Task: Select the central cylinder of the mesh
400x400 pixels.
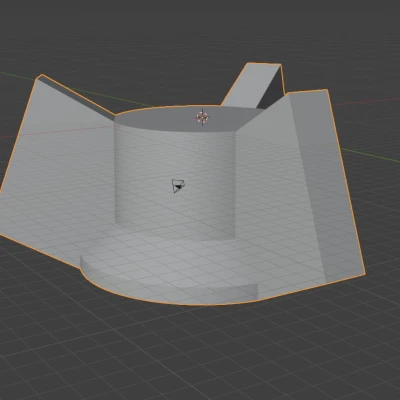Action: point(175,173)
